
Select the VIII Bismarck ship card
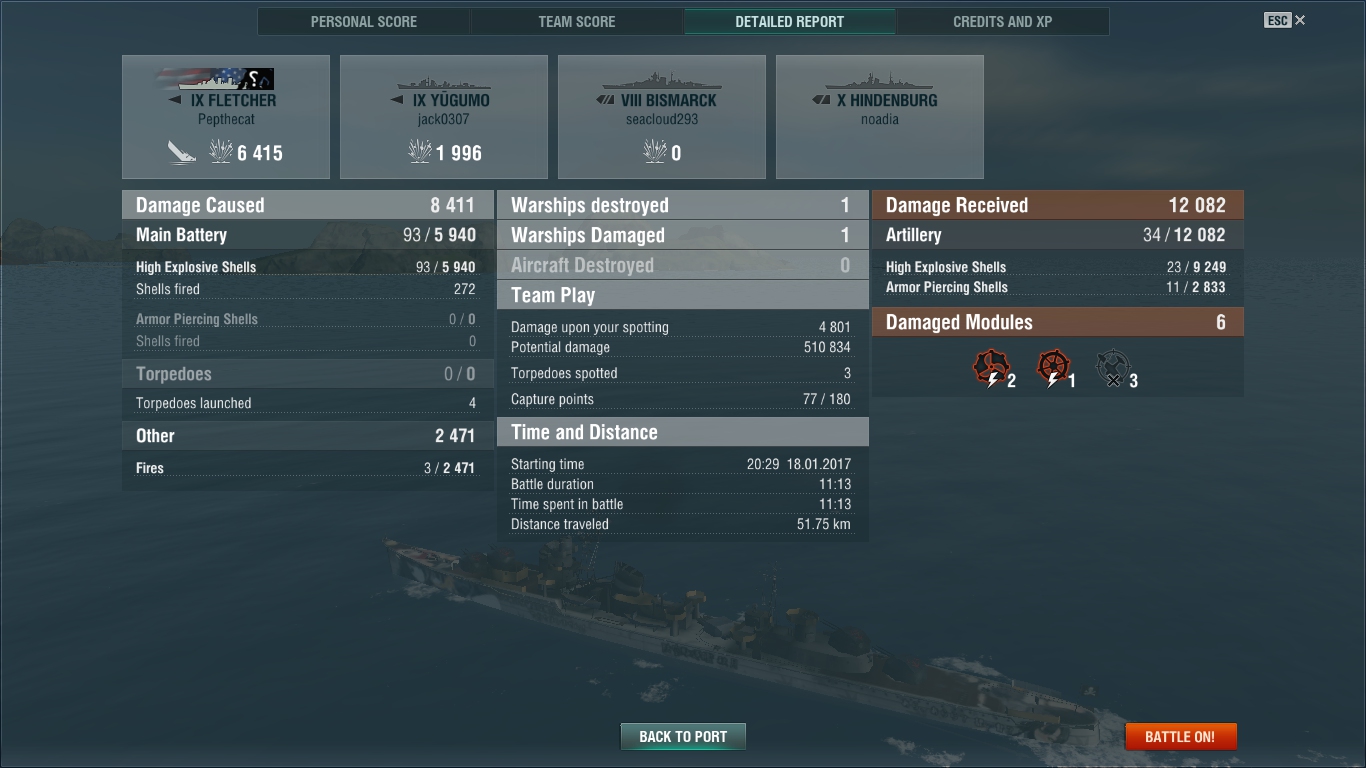click(x=662, y=117)
